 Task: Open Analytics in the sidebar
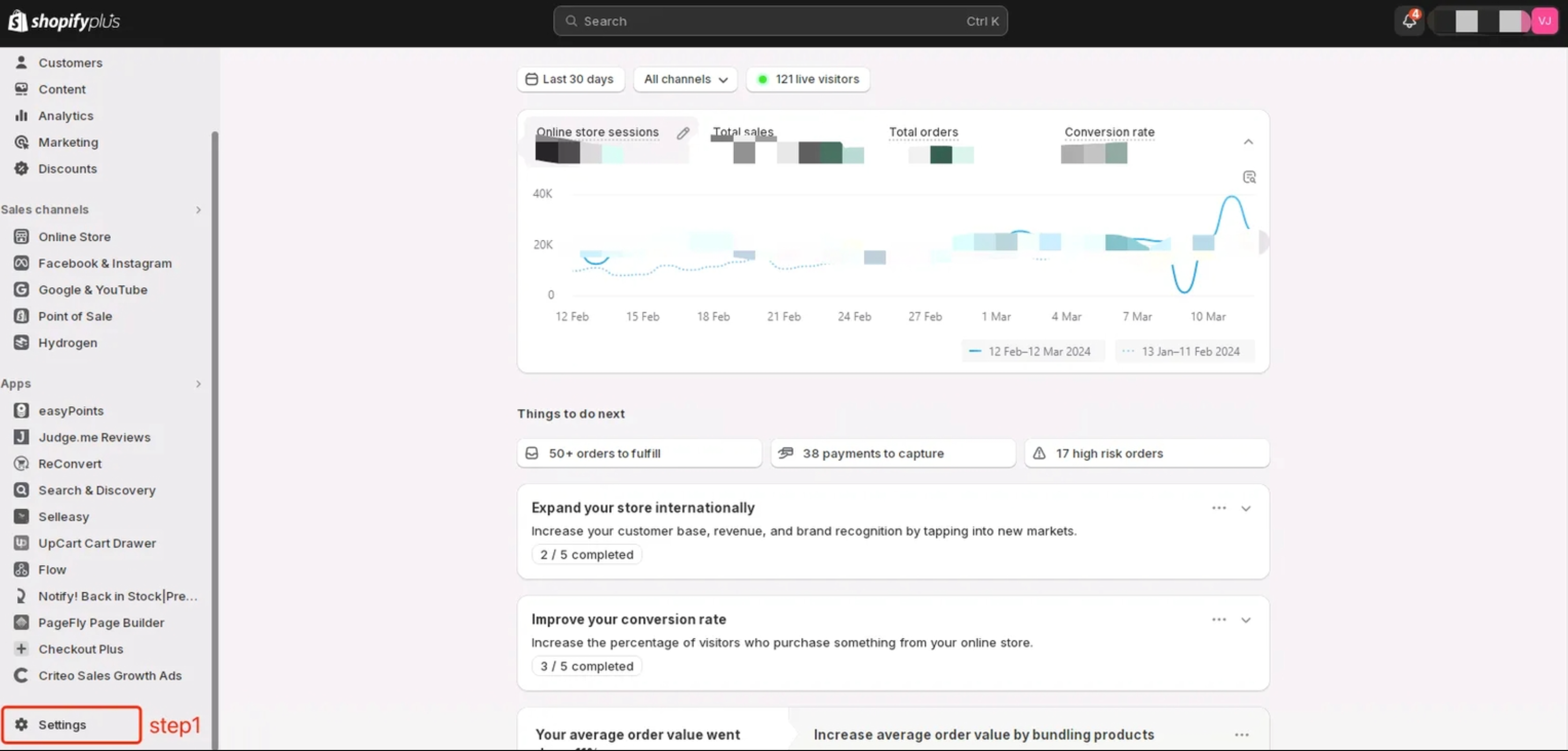point(66,116)
